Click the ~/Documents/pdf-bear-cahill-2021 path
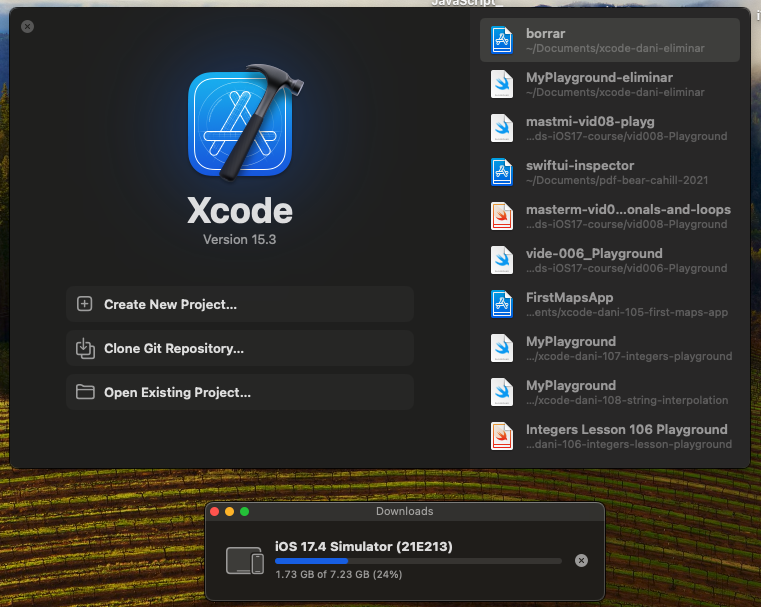This screenshot has height=607, width=761. [617, 180]
